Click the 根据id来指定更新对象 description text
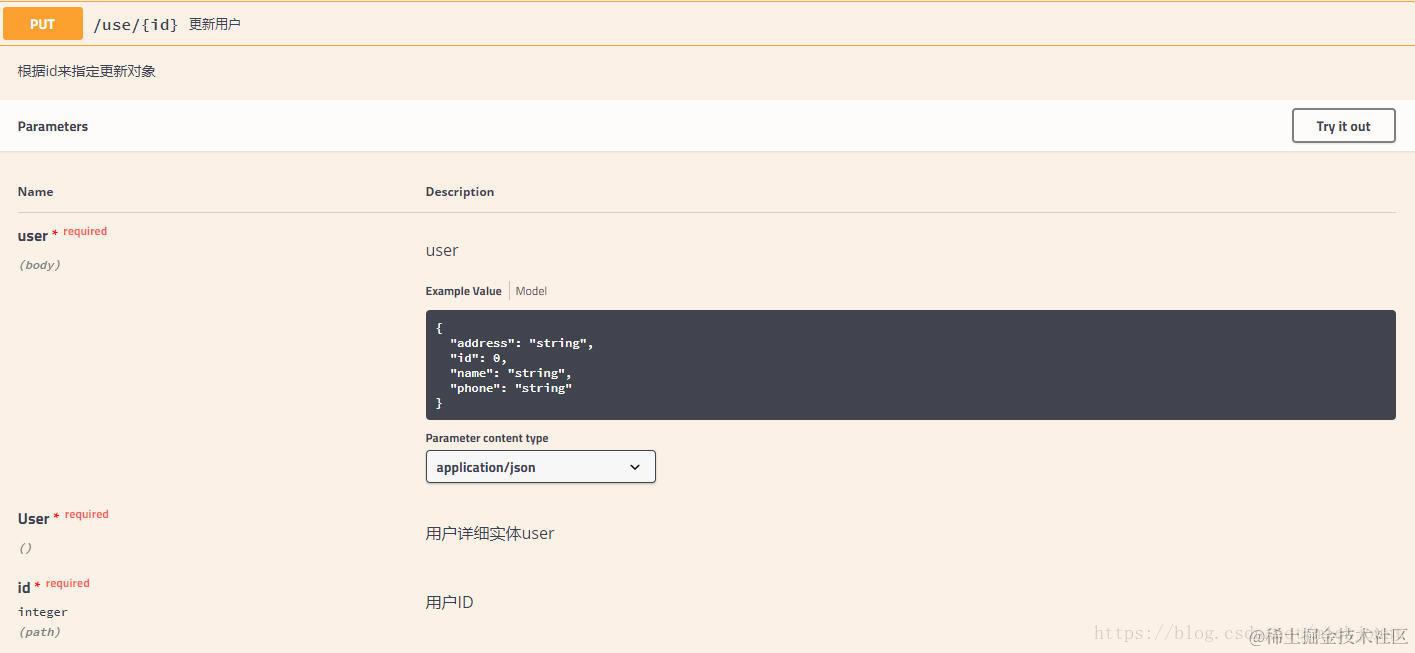 tap(87, 71)
